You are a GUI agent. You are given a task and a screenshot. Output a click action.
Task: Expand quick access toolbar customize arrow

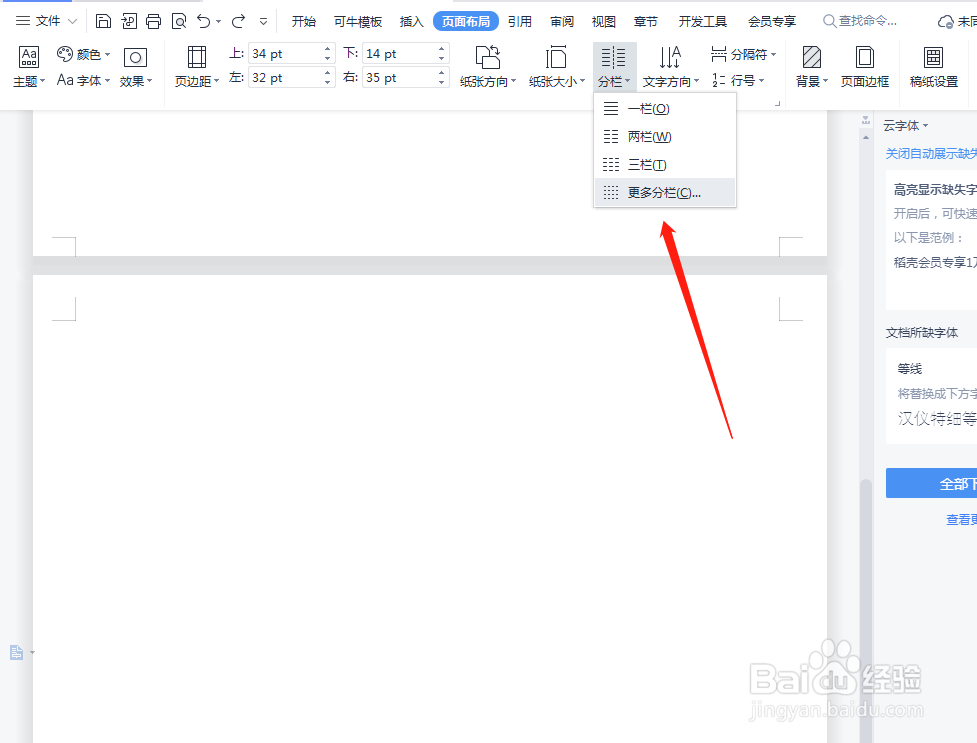click(x=264, y=22)
